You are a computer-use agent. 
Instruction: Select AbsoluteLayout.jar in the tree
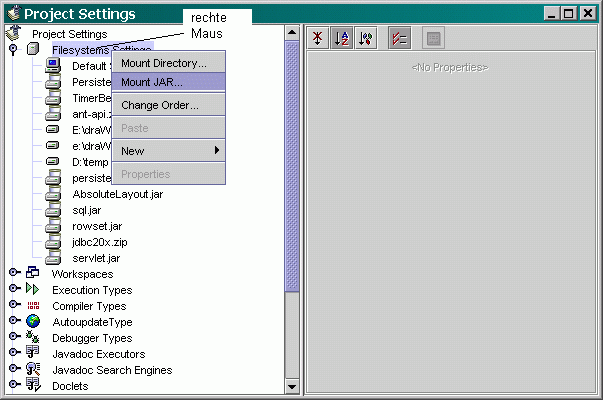(117, 194)
